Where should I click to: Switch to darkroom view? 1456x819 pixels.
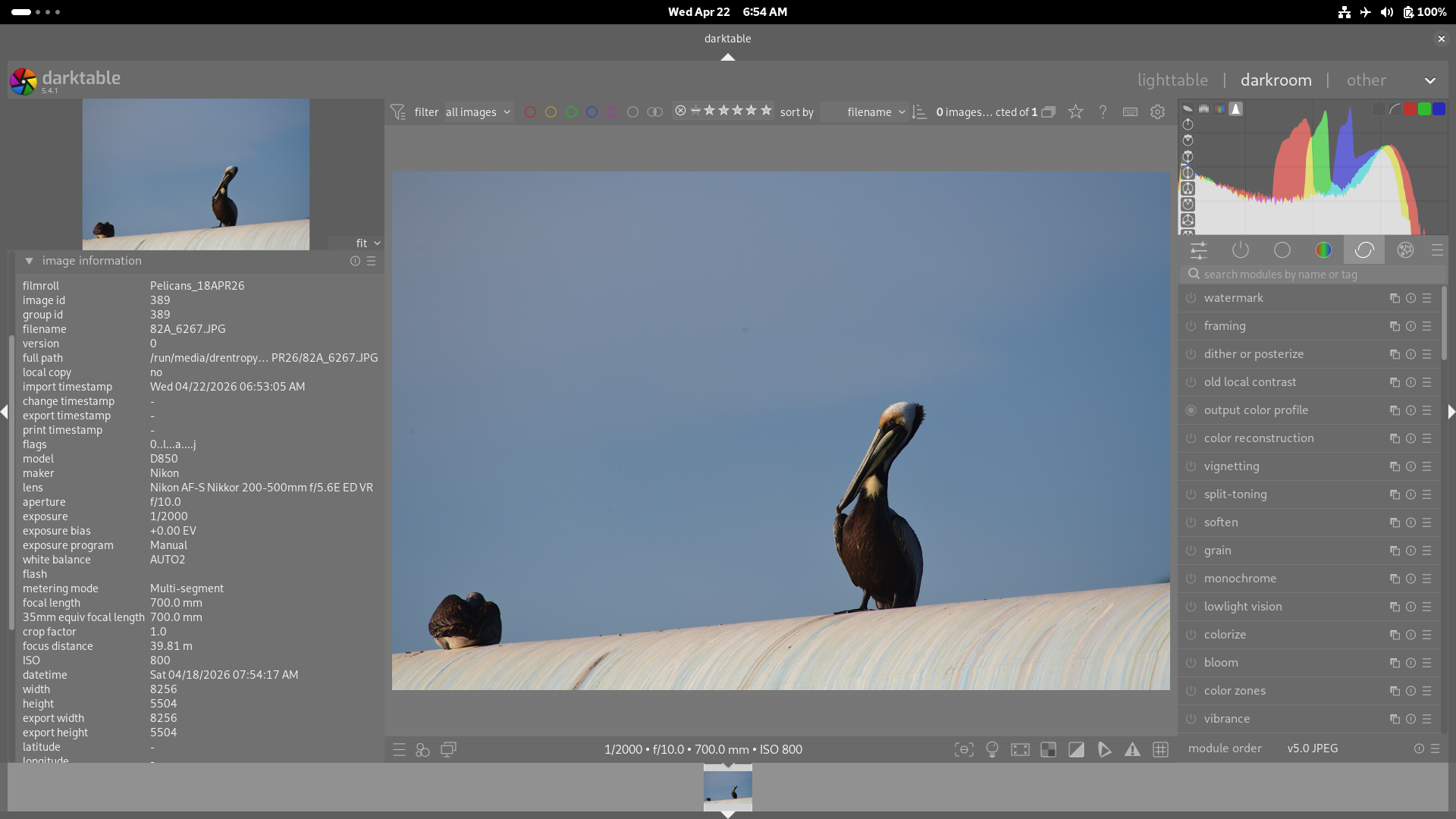click(1276, 80)
